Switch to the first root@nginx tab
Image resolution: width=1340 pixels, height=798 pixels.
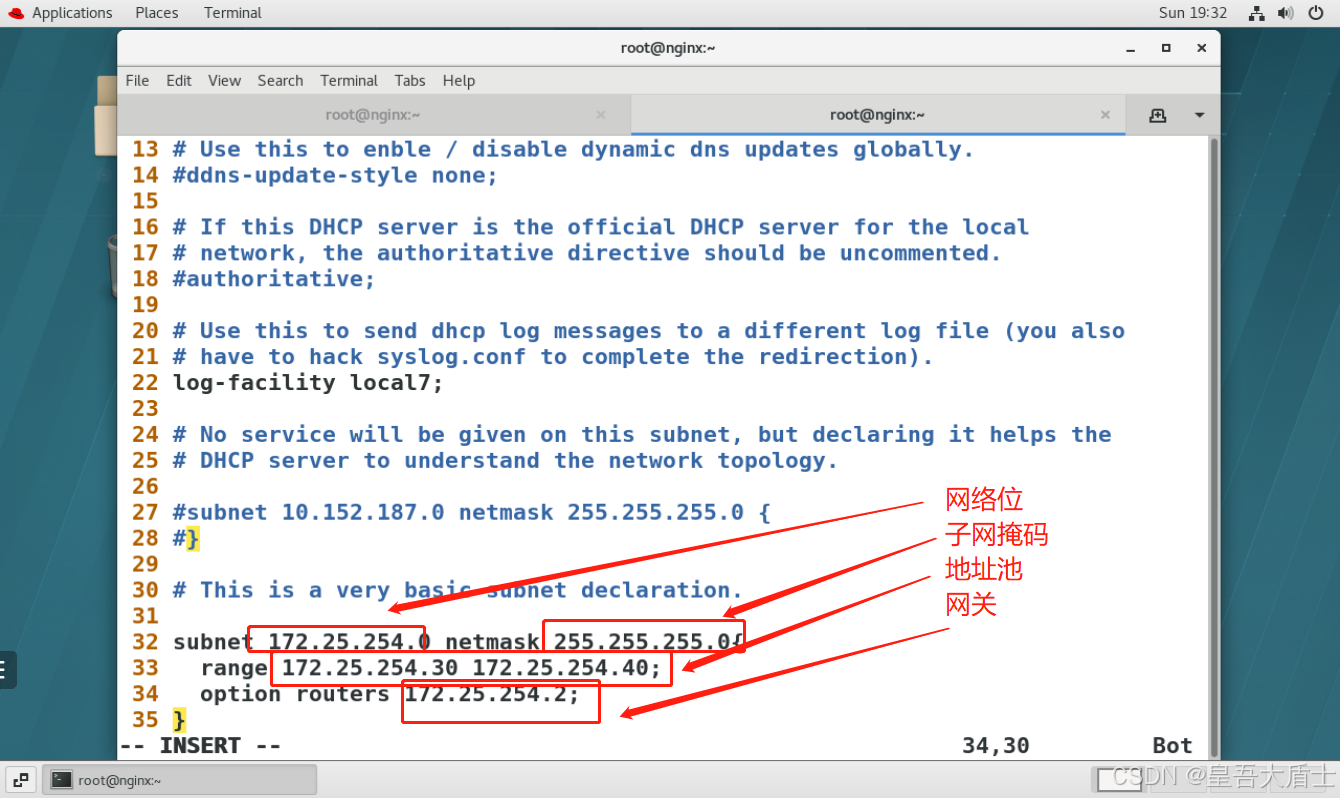[x=373, y=115]
